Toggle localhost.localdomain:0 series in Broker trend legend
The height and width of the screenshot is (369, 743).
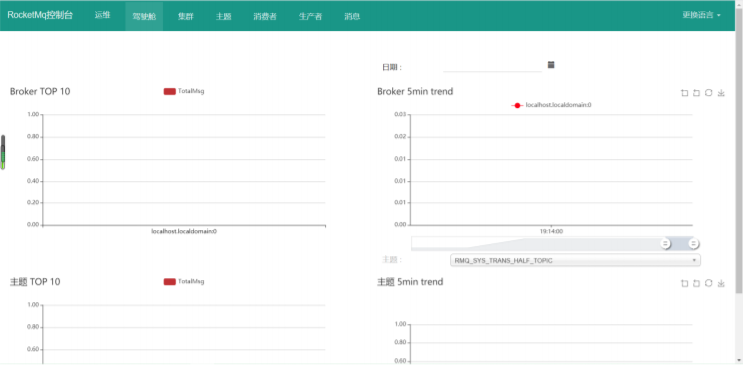[551, 105]
